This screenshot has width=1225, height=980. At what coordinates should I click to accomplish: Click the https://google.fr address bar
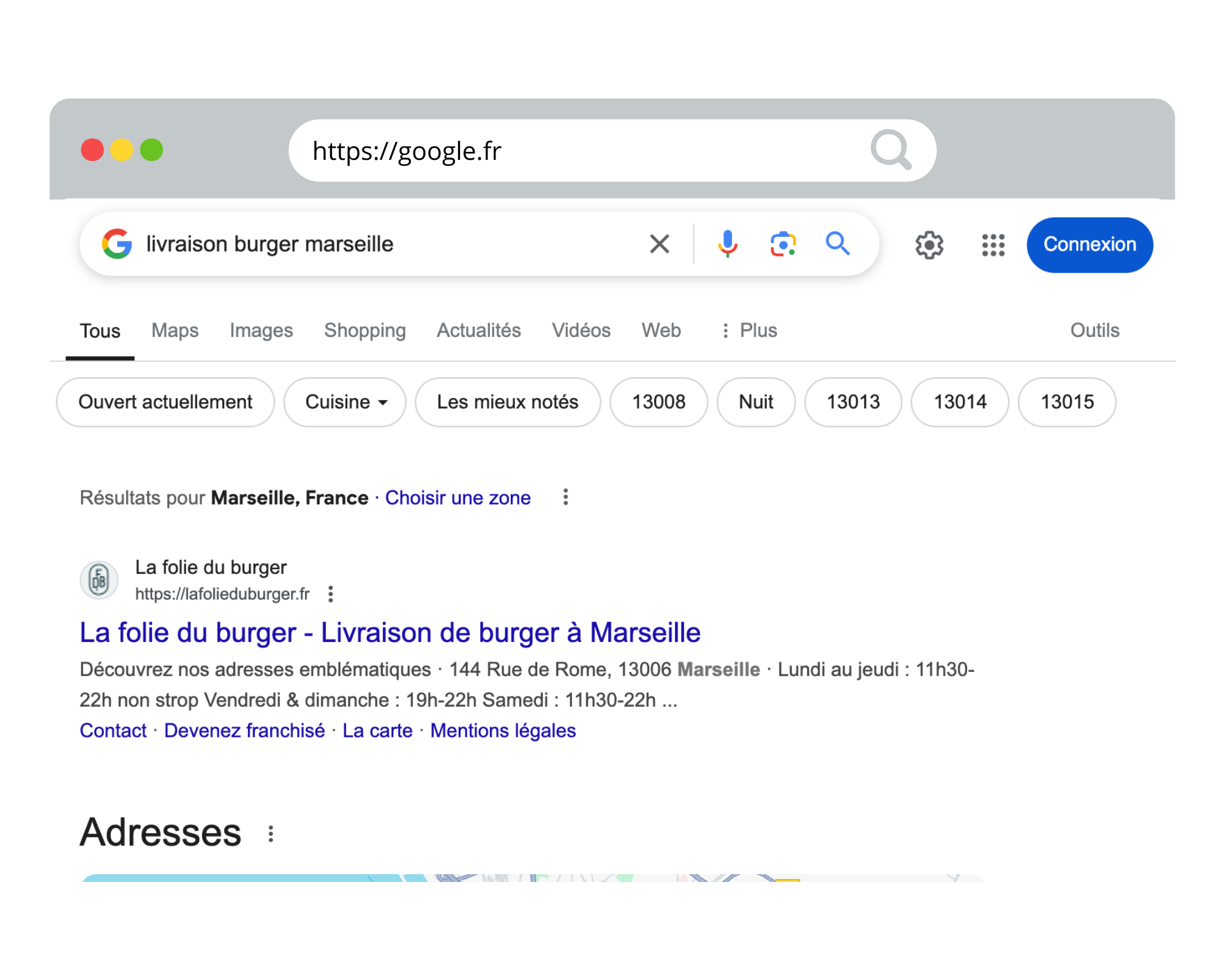click(612, 151)
